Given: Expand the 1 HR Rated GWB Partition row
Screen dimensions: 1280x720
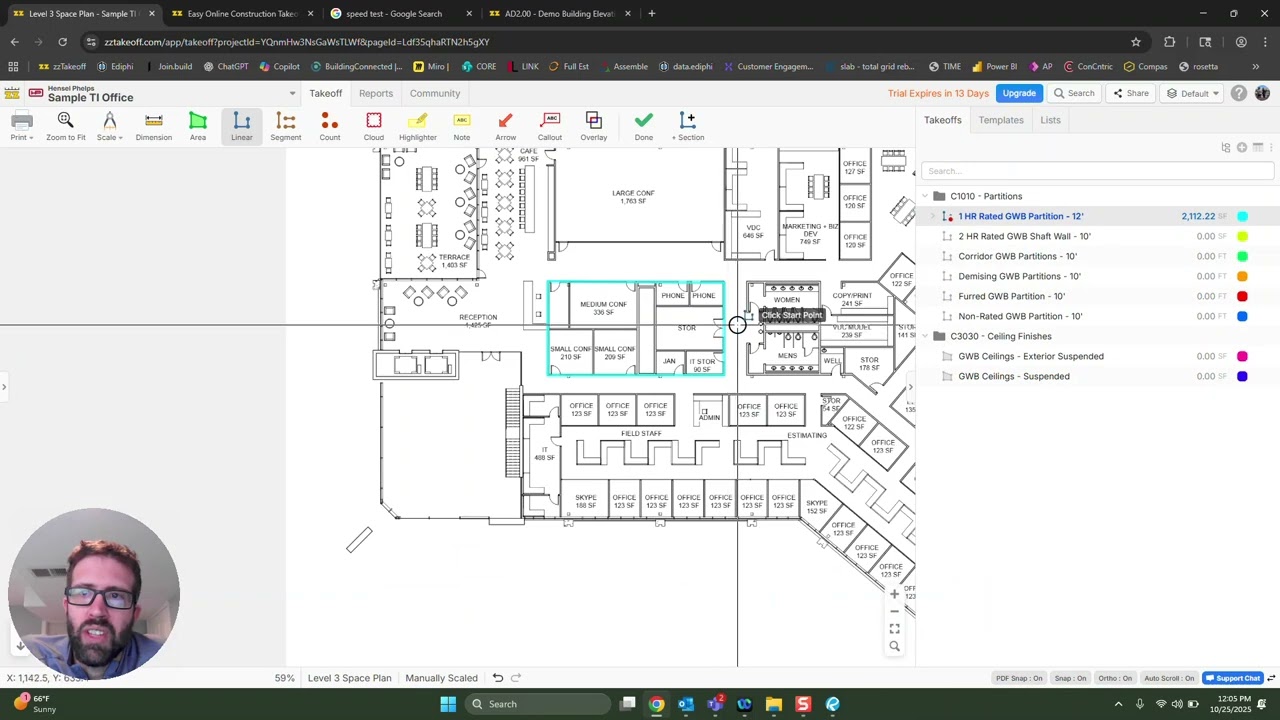Looking at the screenshot, I should [933, 216].
